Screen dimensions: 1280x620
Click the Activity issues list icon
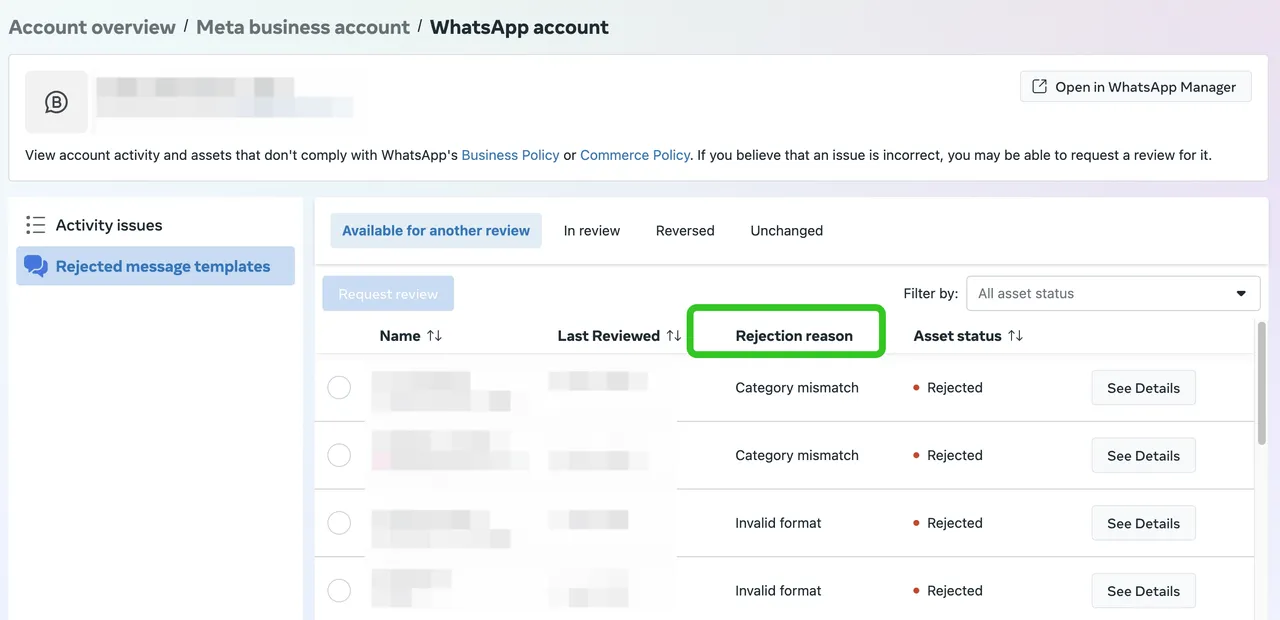point(36,225)
